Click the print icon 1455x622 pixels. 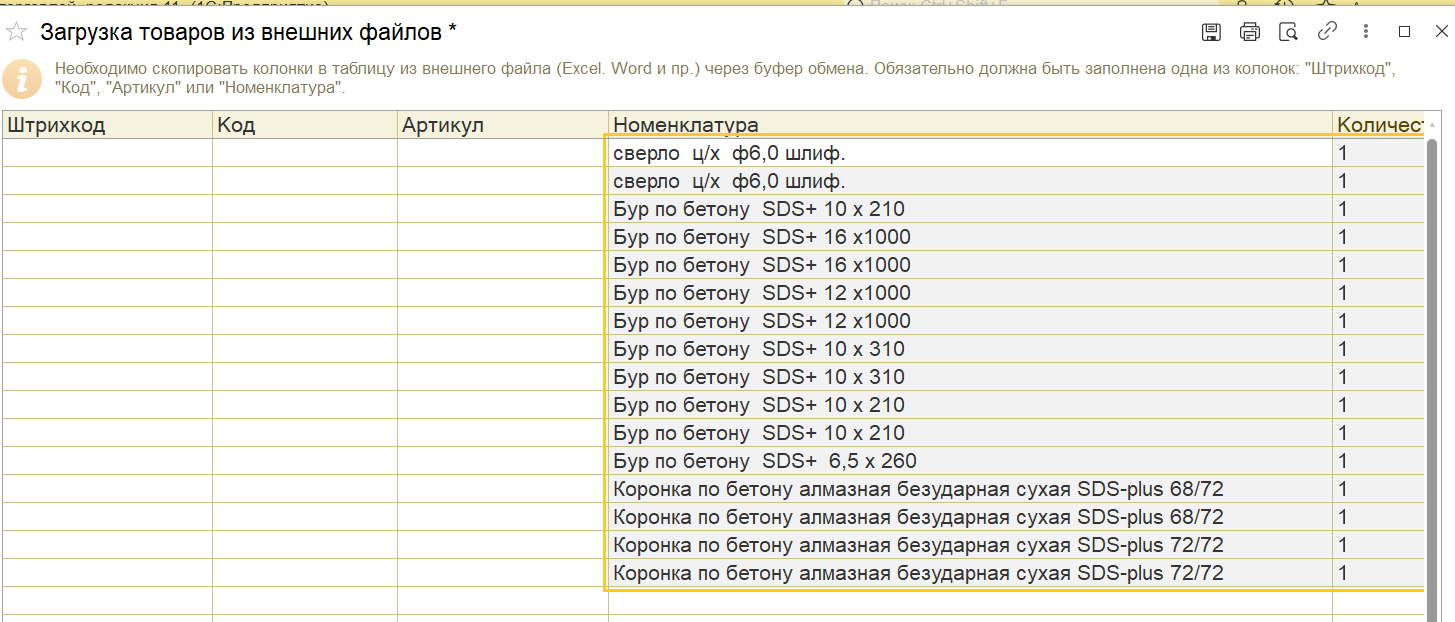click(1250, 32)
